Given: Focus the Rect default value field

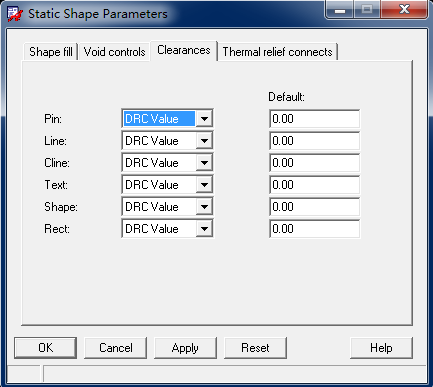Looking at the screenshot, I should click(x=314, y=229).
